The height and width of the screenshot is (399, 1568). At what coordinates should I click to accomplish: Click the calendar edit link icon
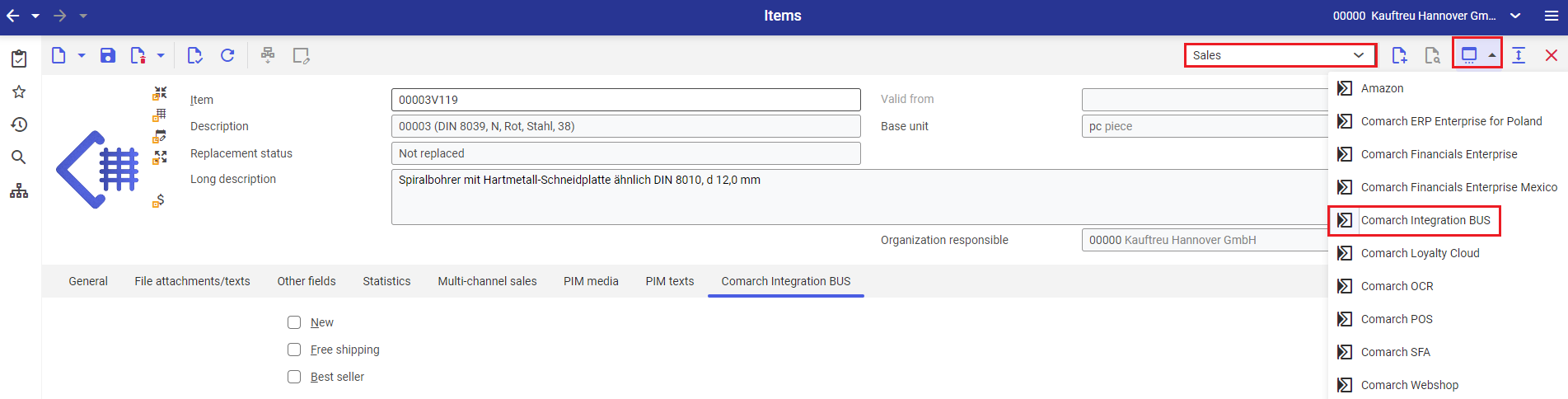tap(160, 136)
